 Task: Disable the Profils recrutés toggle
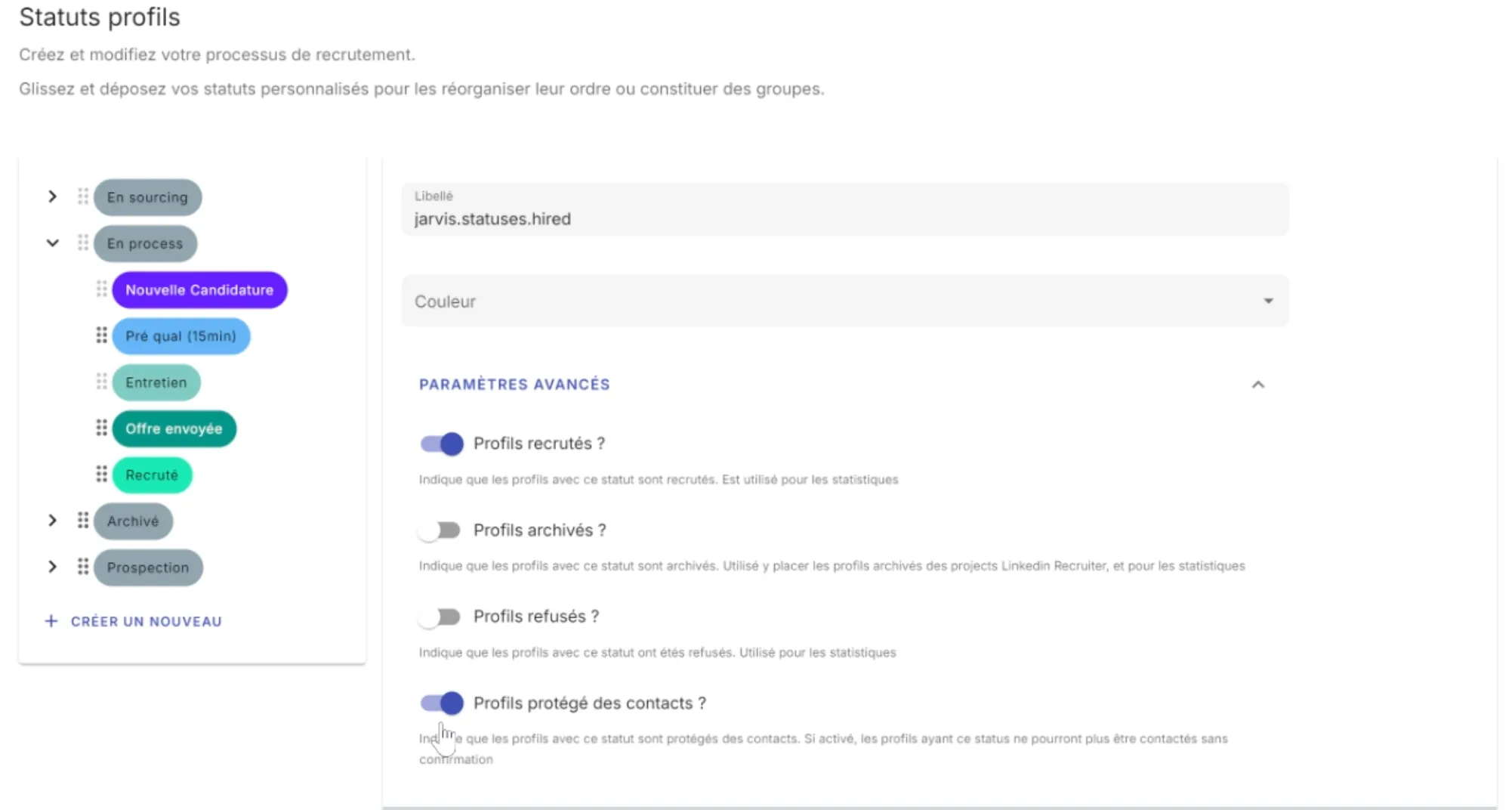pyautogui.click(x=440, y=444)
